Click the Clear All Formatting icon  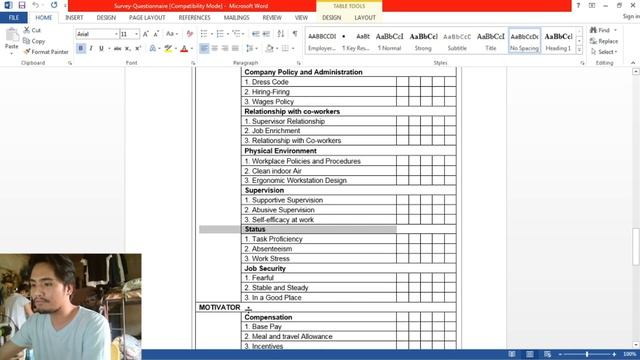(x=189, y=34)
